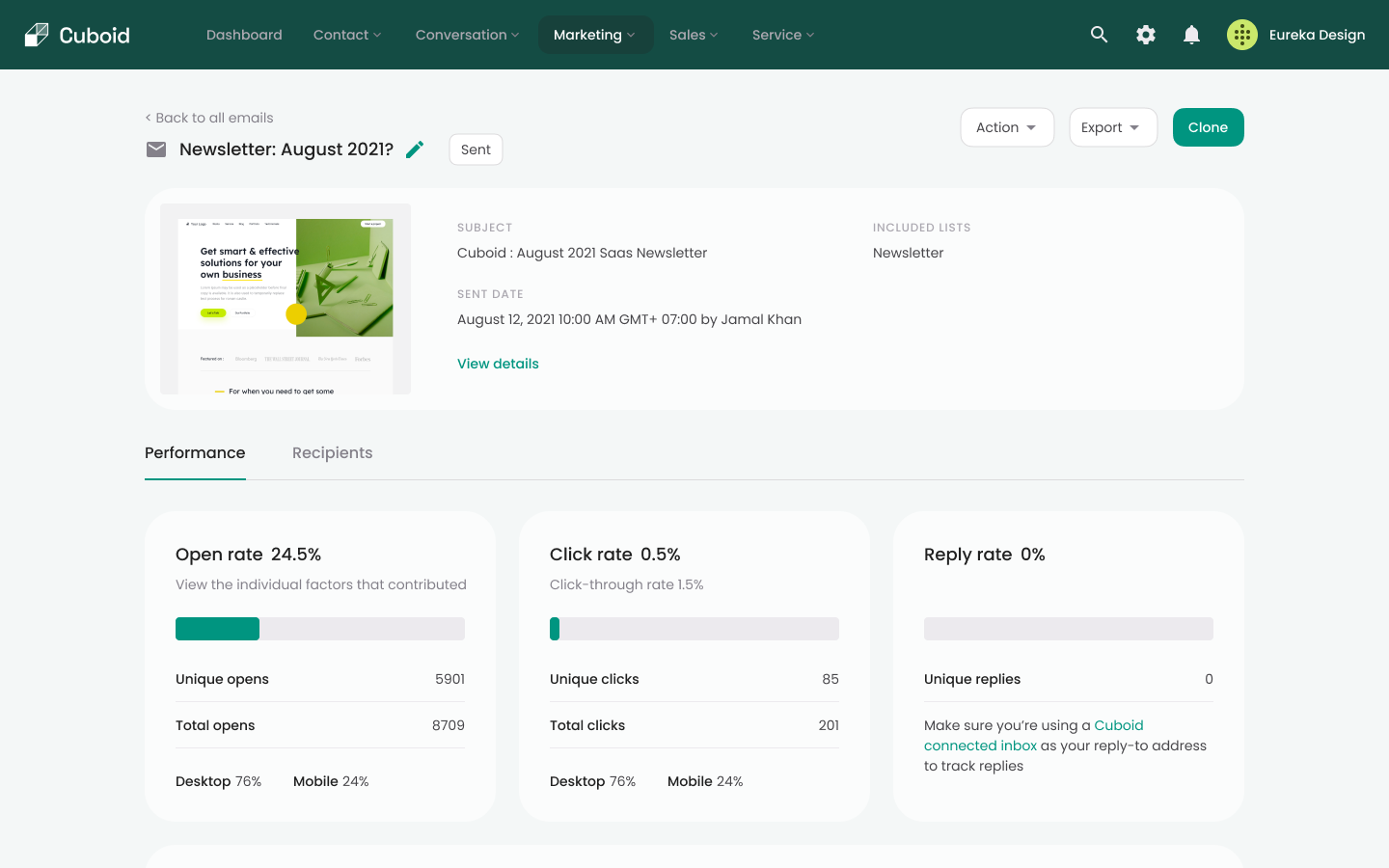The width and height of the screenshot is (1389, 868).
Task: Open the Cuboid connected inbox link
Action: [980, 746]
